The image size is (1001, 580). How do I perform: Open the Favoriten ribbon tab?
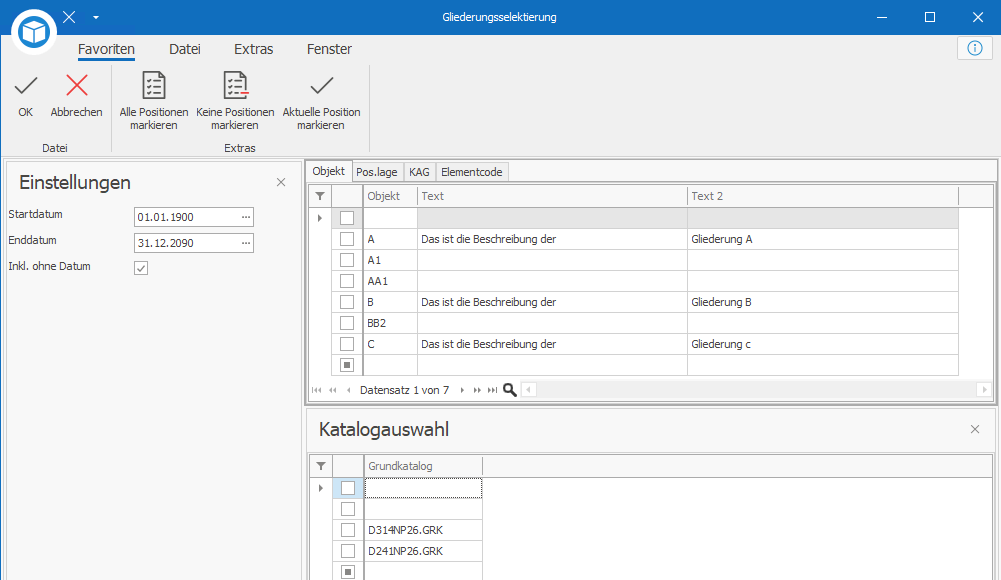(106, 49)
